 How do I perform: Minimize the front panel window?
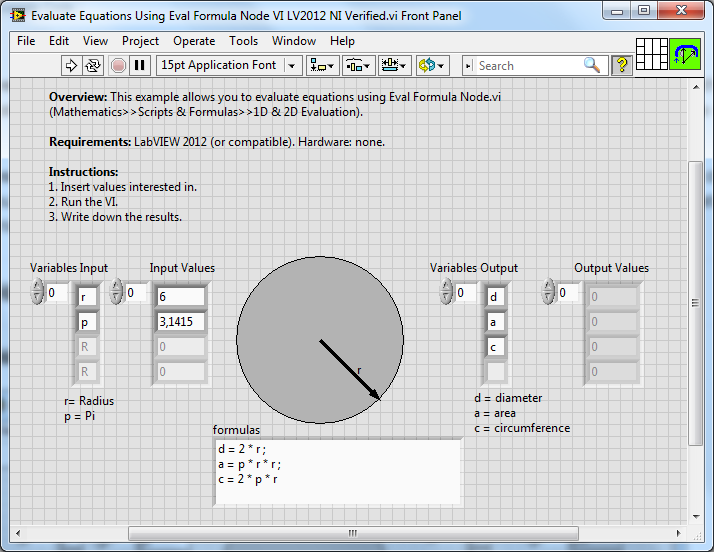click(617, 11)
